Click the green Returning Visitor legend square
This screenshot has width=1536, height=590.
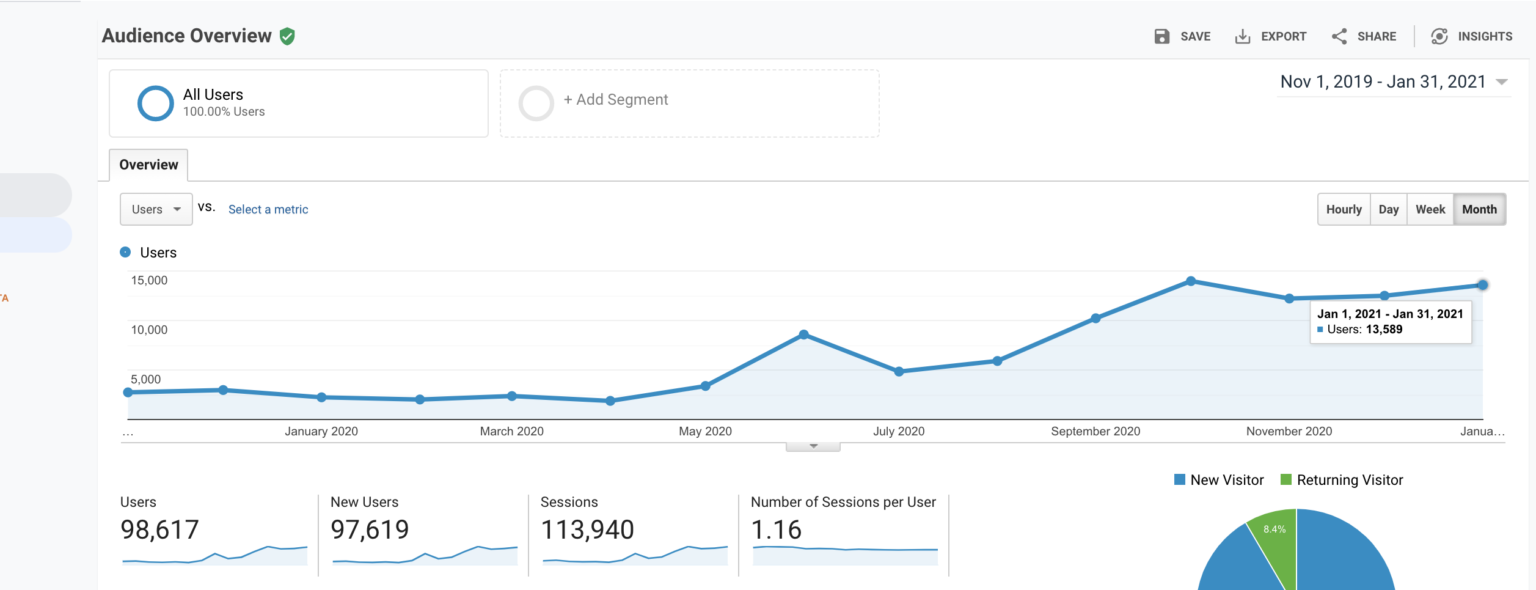pos(1286,480)
